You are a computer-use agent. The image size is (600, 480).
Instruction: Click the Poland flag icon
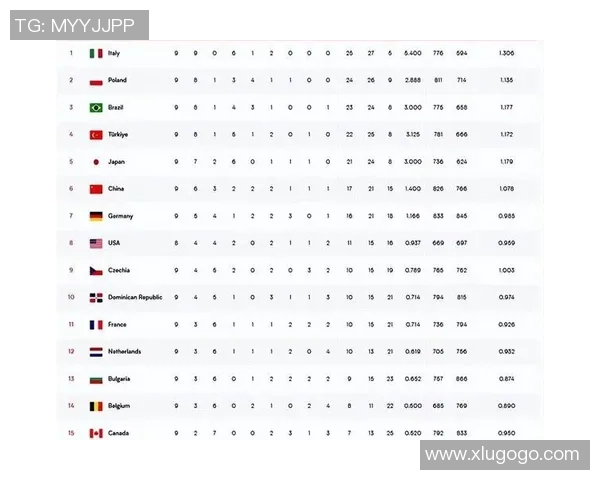(x=96, y=80)
